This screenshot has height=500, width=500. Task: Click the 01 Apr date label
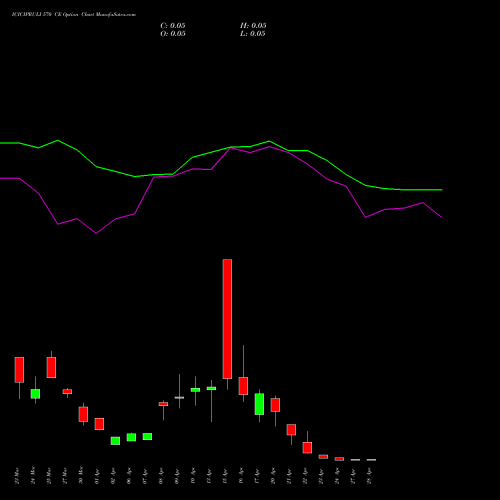click(x=97, y=476)
